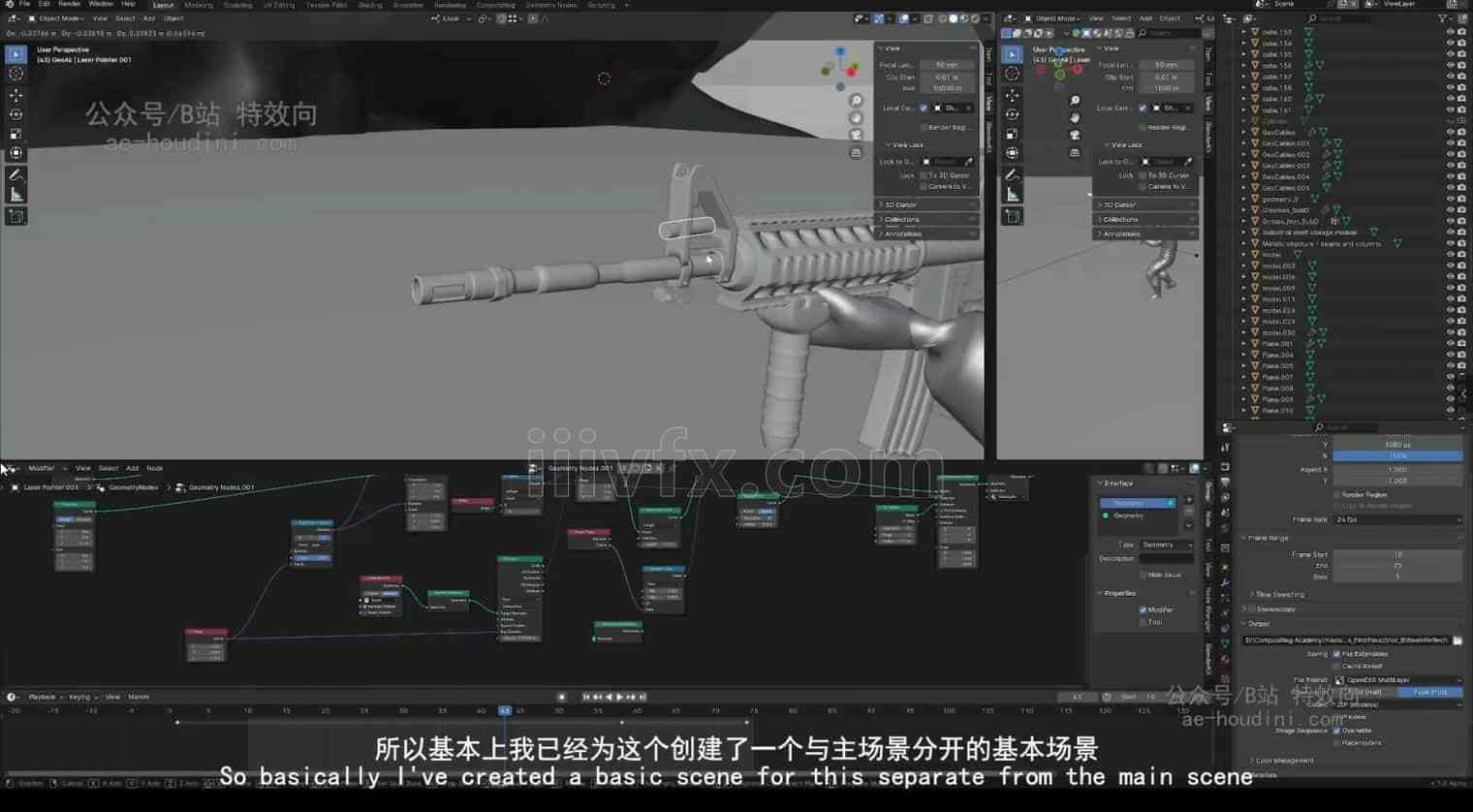The height and width of the screenshot is (812, 1473).
Task: Toggle Modifier checkbox in node Properties panel
Action: [1144, 610]
